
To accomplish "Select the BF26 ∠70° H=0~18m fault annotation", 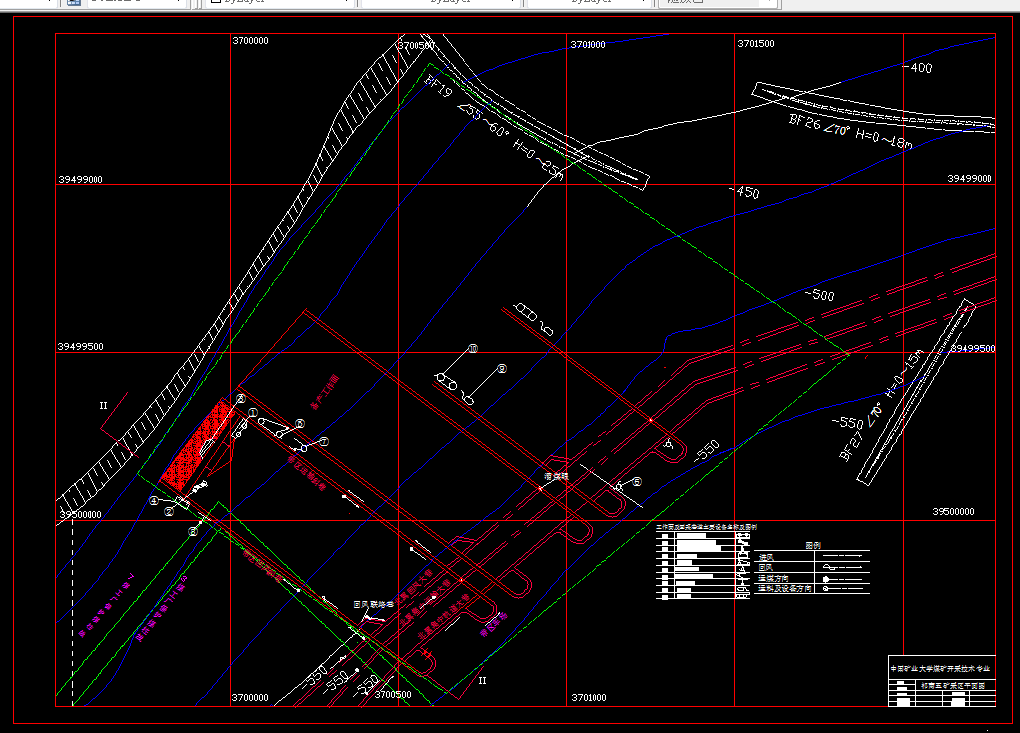I will 851,131.
